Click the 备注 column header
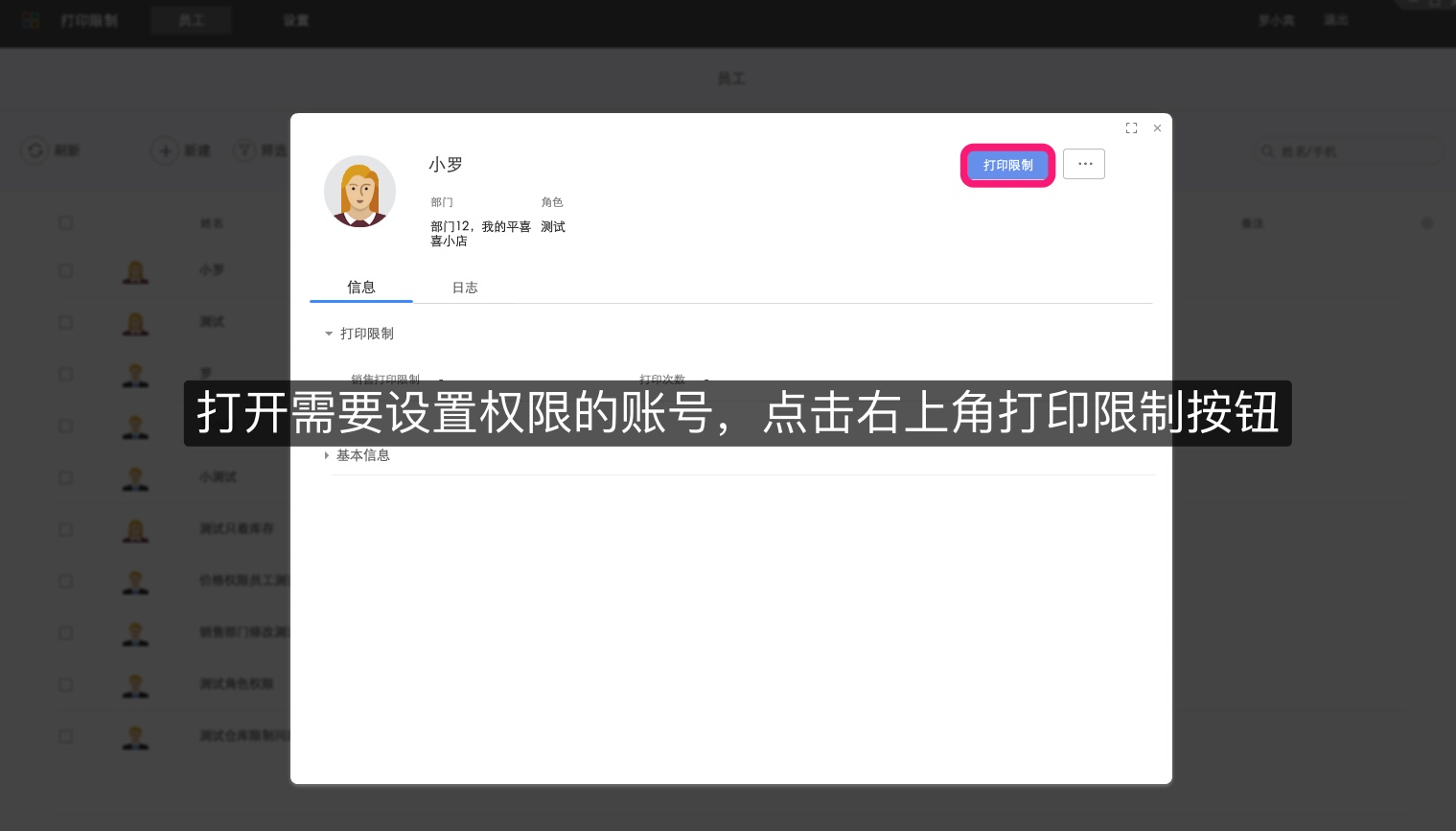This screenshot has height=831, width=1456. point(1252,223)
